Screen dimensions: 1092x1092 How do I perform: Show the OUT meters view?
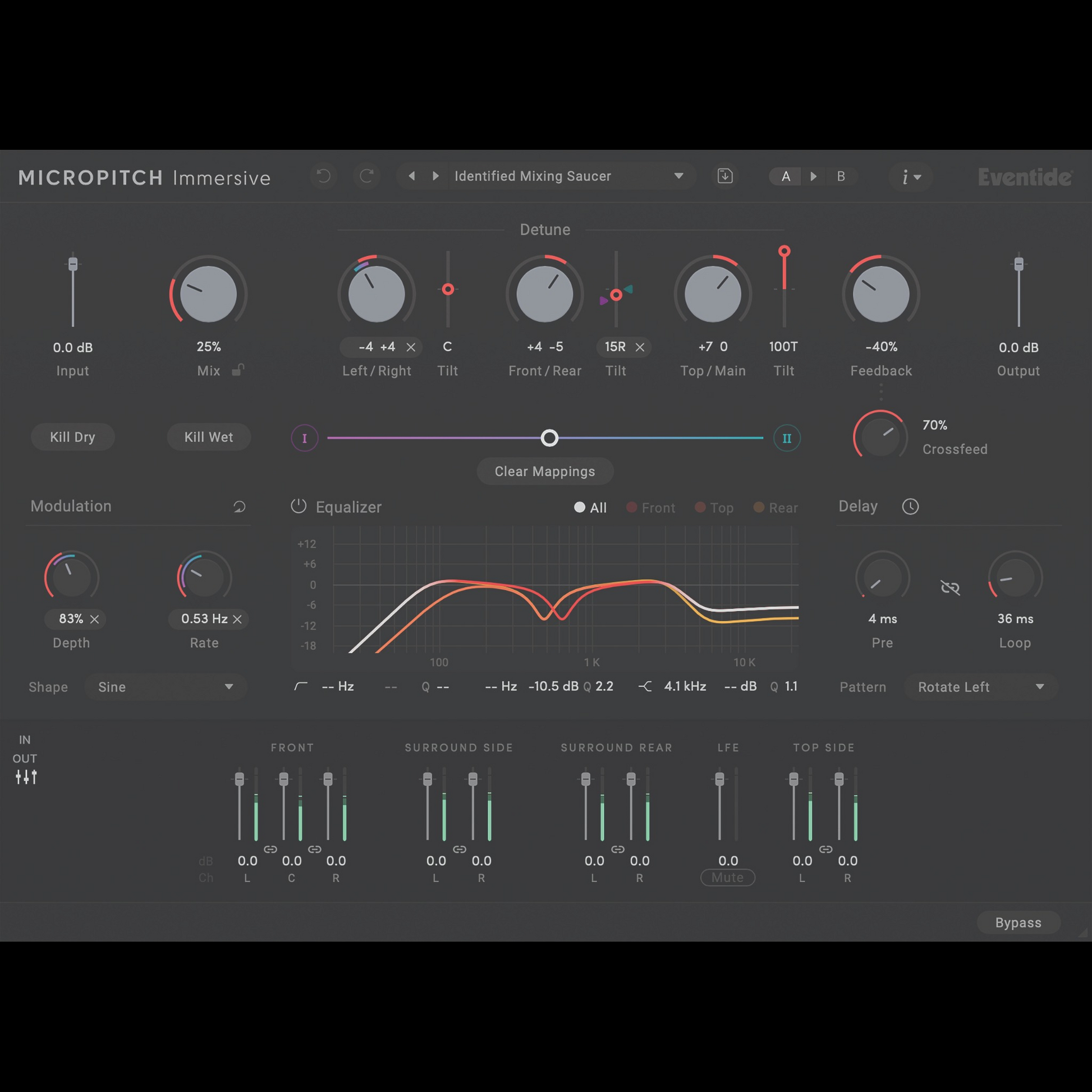(25, 759)
